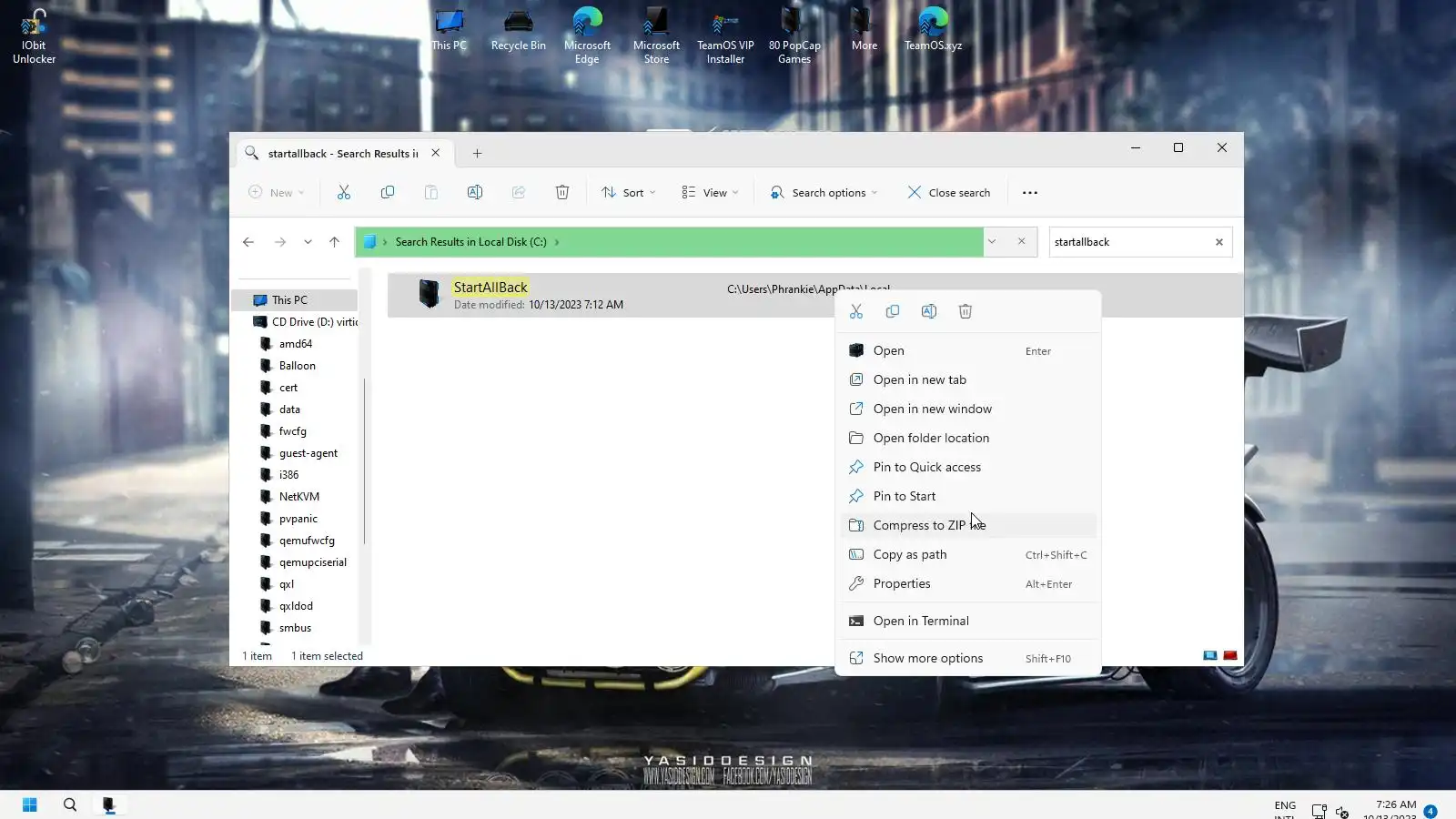Select the NetKVM folder in navigation pane

(x=298, y=497)
